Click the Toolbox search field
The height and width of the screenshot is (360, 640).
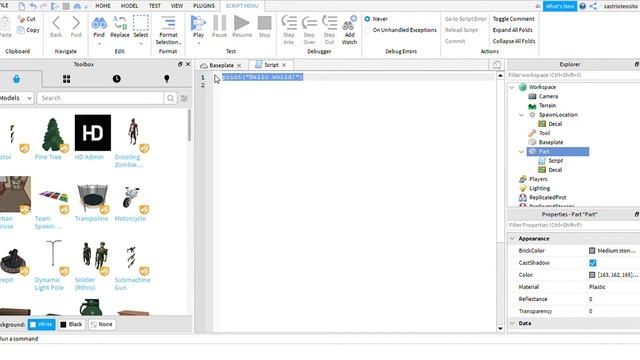100,98
